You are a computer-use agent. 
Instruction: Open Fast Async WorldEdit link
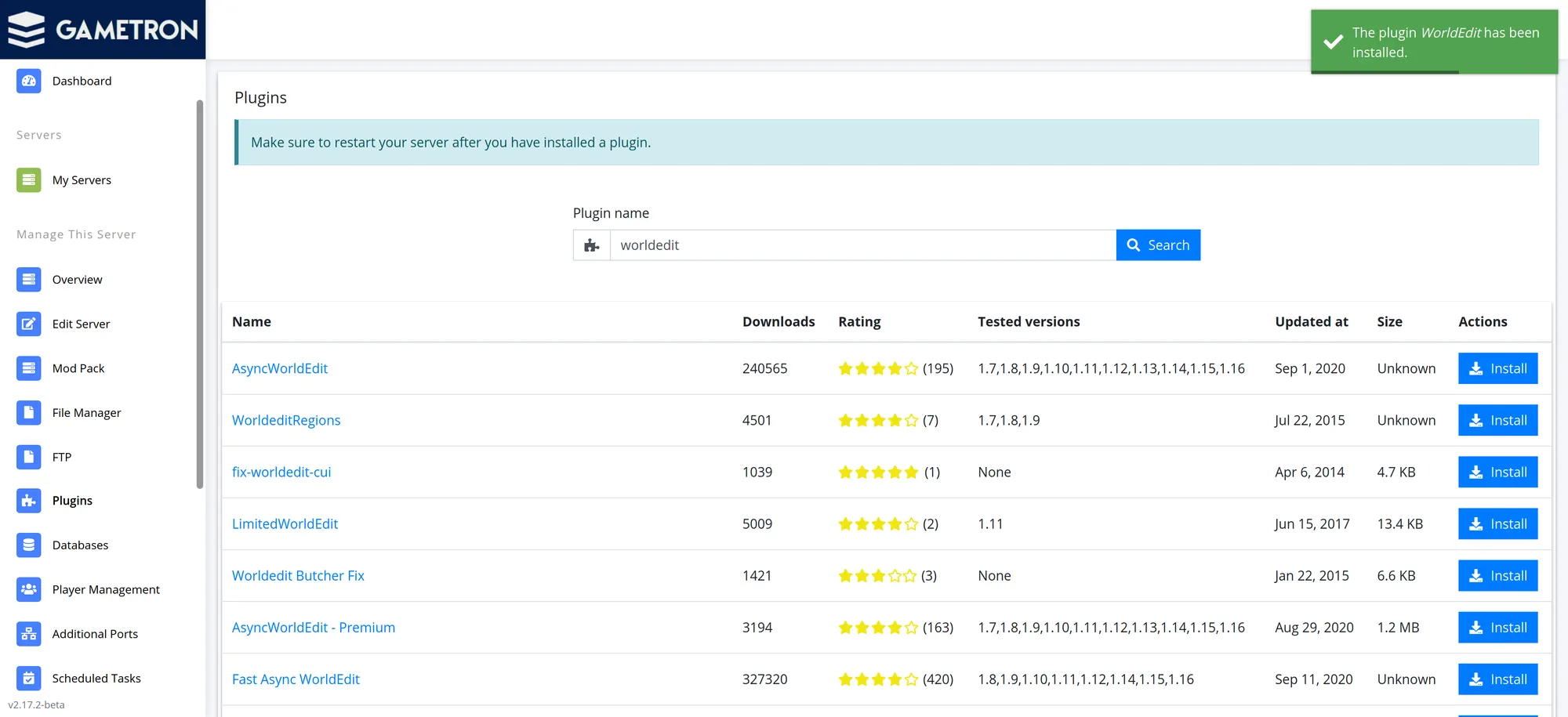pyautogui.click(x=296, y=679)
